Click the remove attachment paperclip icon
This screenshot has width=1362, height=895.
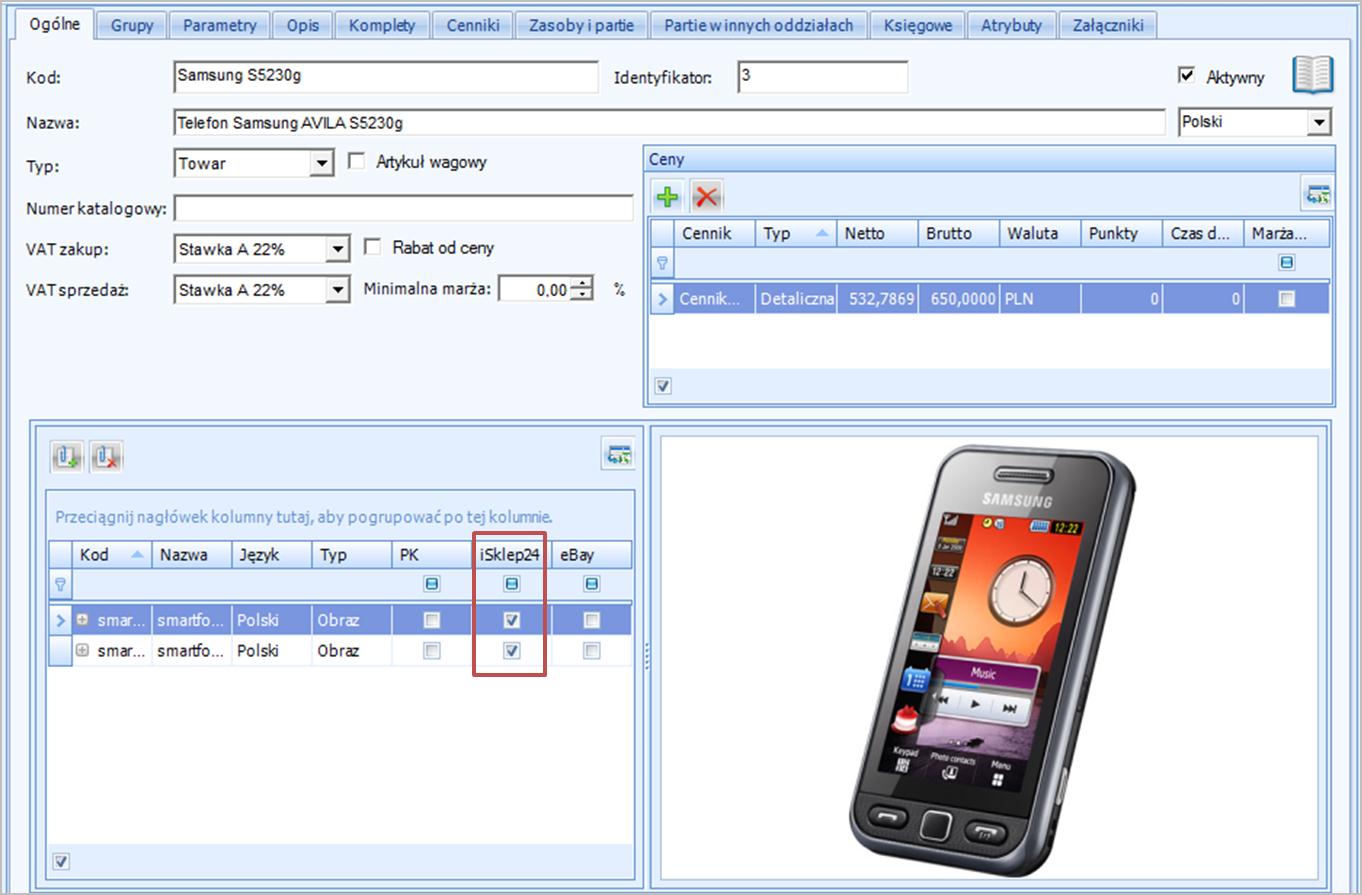(x=105, y=457)
